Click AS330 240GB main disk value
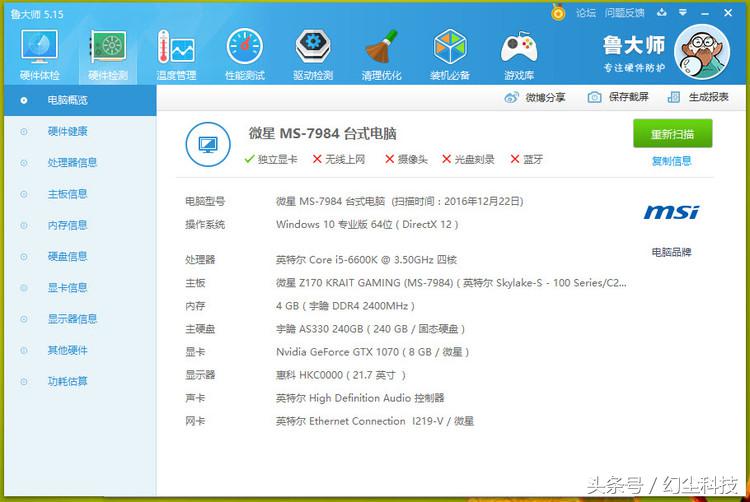 [370, 329]
